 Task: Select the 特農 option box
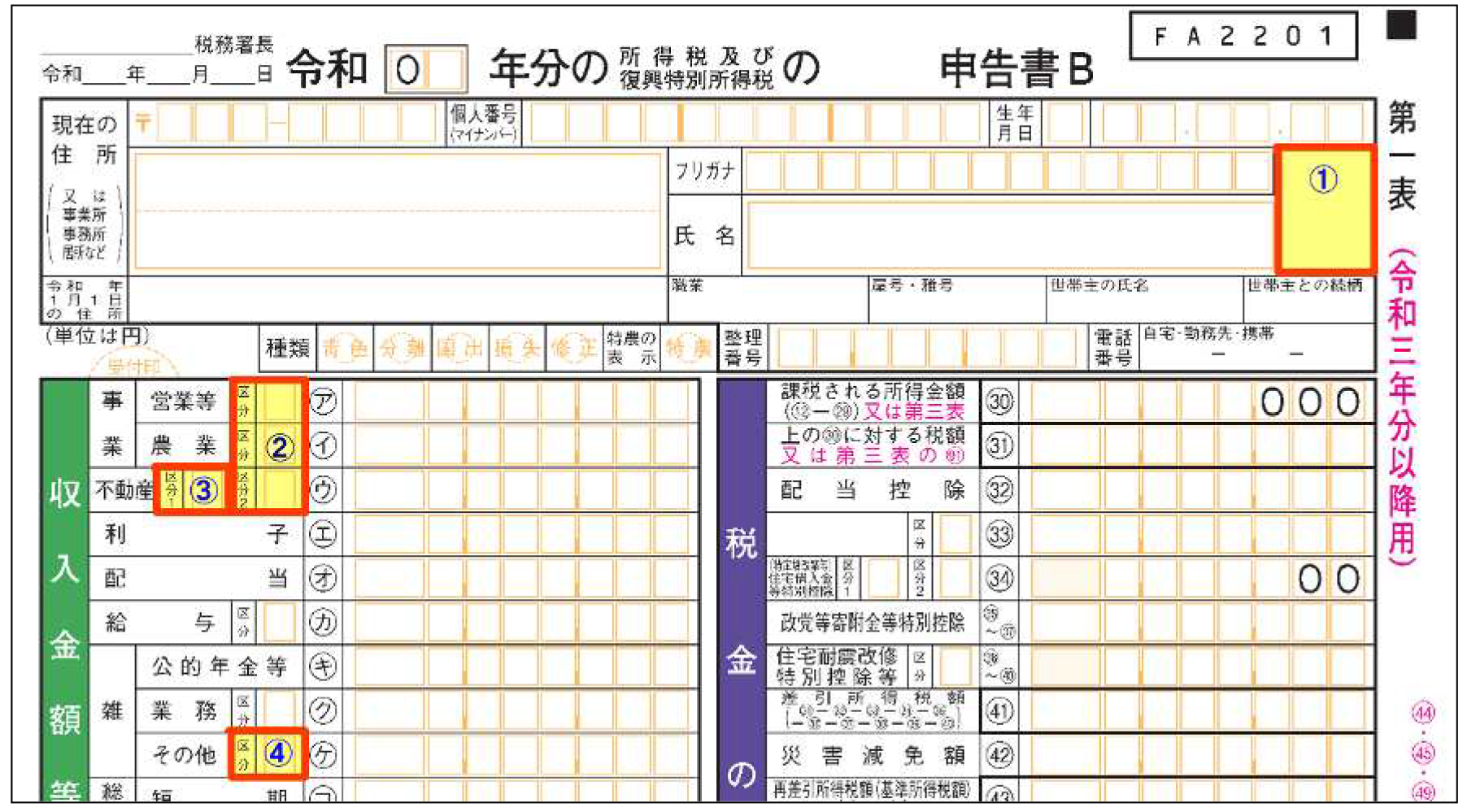pos(688,349)
